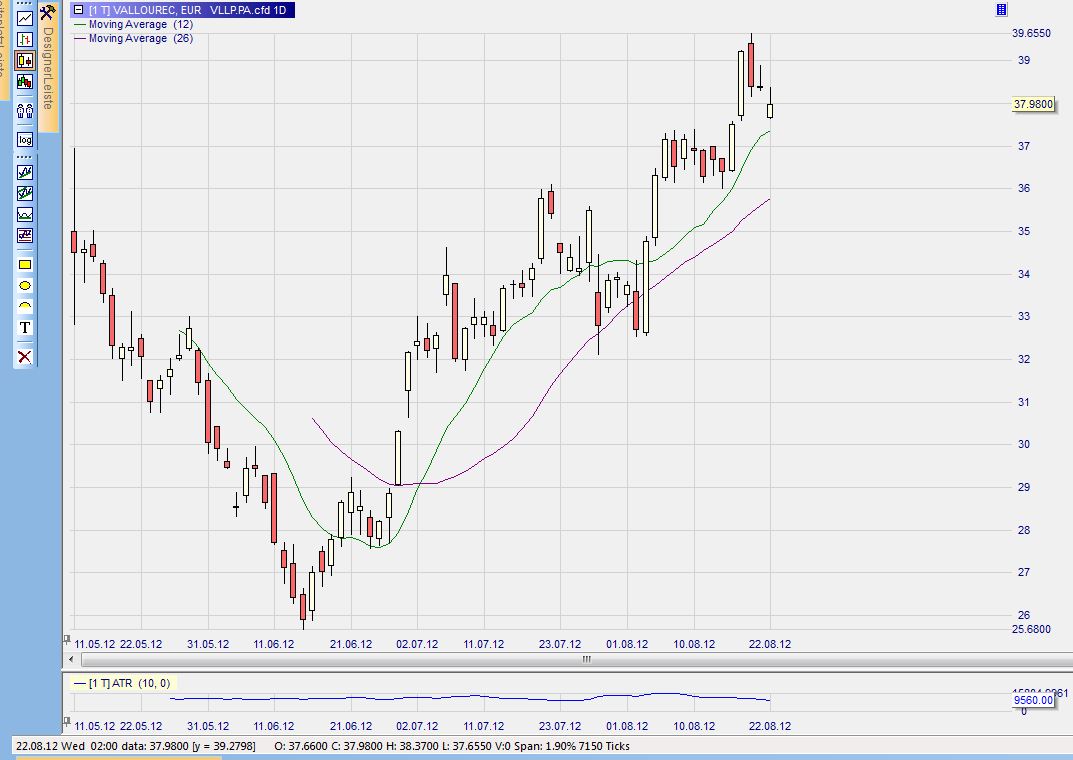Click the left arrow of horizontal scrollbar
This screenshot has width=1073, height=760.
pyautogui.click(x=71, y=659)
